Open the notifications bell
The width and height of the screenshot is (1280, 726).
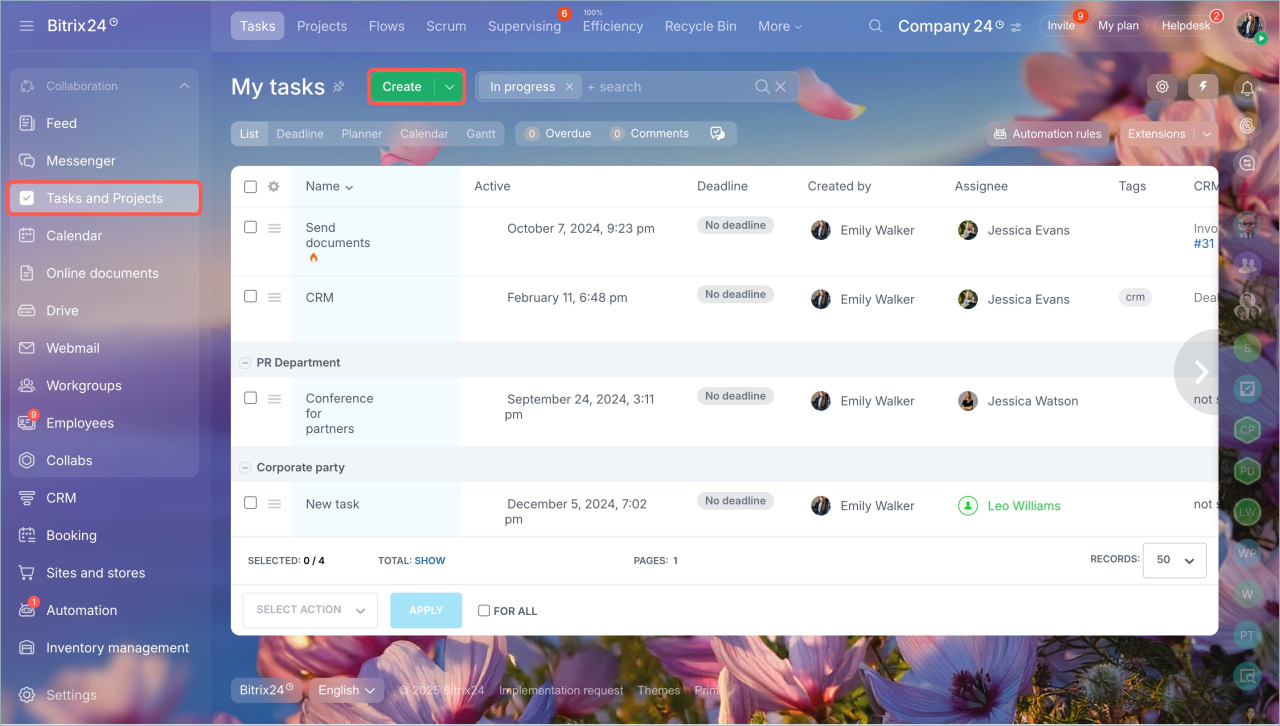[x=1247, y=89]
